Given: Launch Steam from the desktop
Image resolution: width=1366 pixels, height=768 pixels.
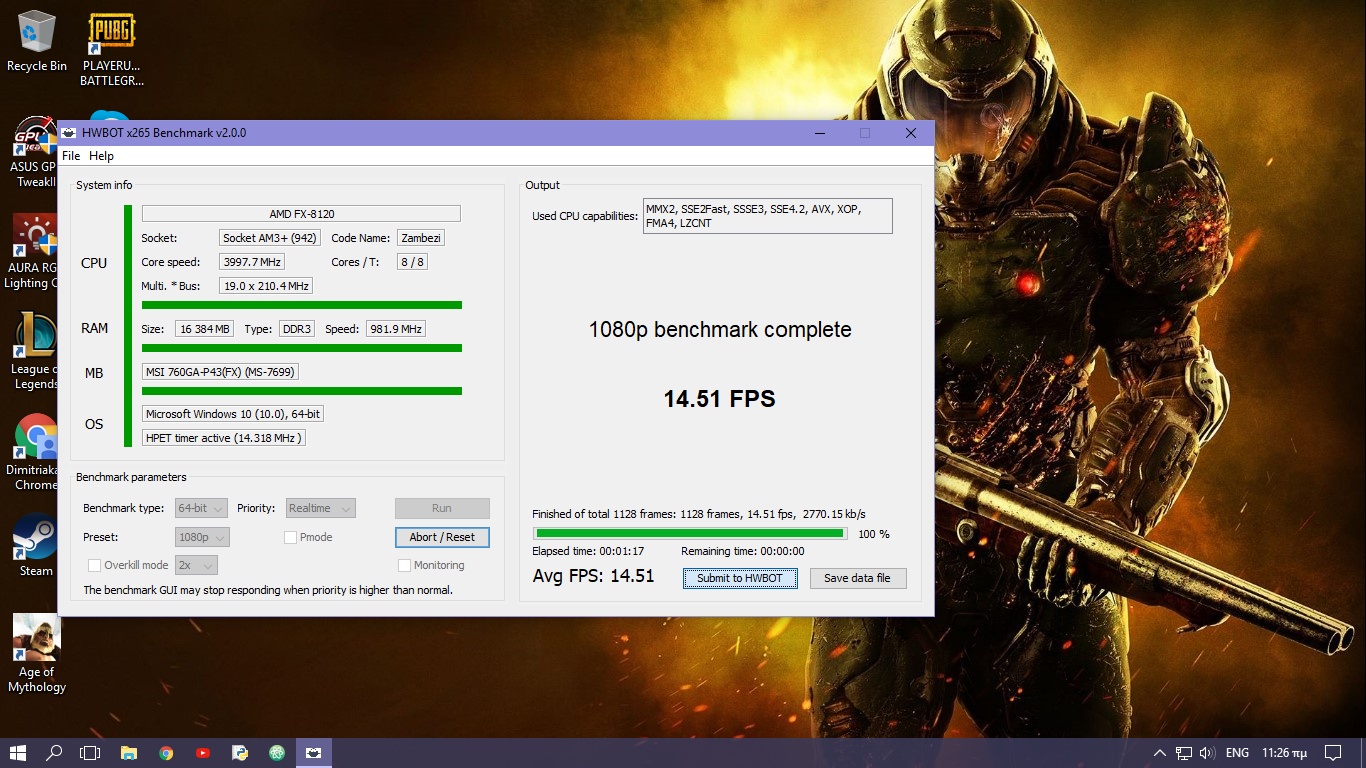Looking at the screenshot, I should [x=36, y=546].
